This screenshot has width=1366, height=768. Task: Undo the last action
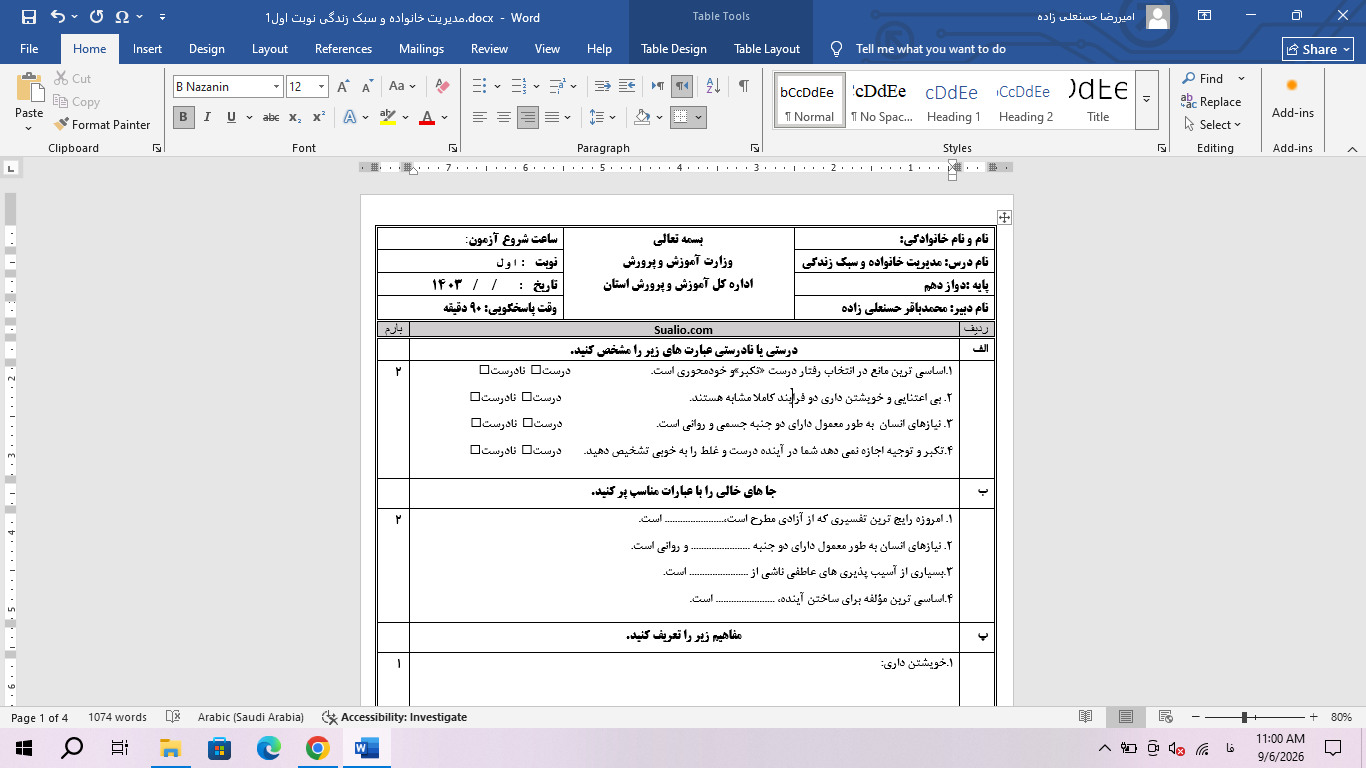[57, 17]
